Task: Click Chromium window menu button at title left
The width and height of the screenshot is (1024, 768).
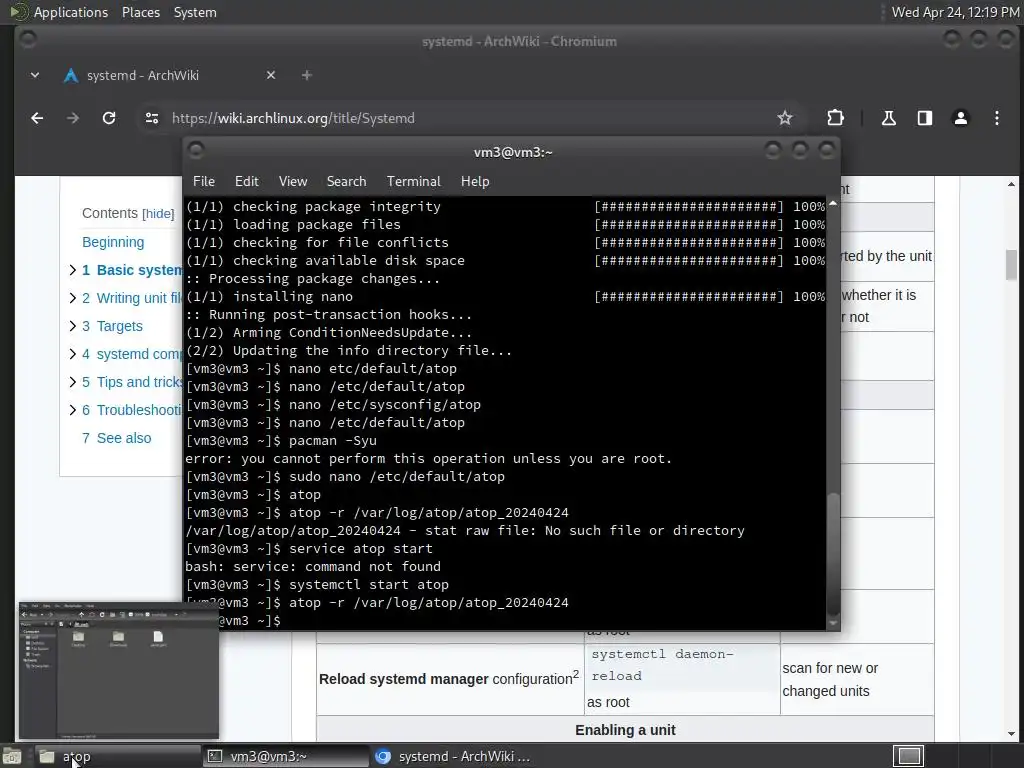Action: point(28,39)
